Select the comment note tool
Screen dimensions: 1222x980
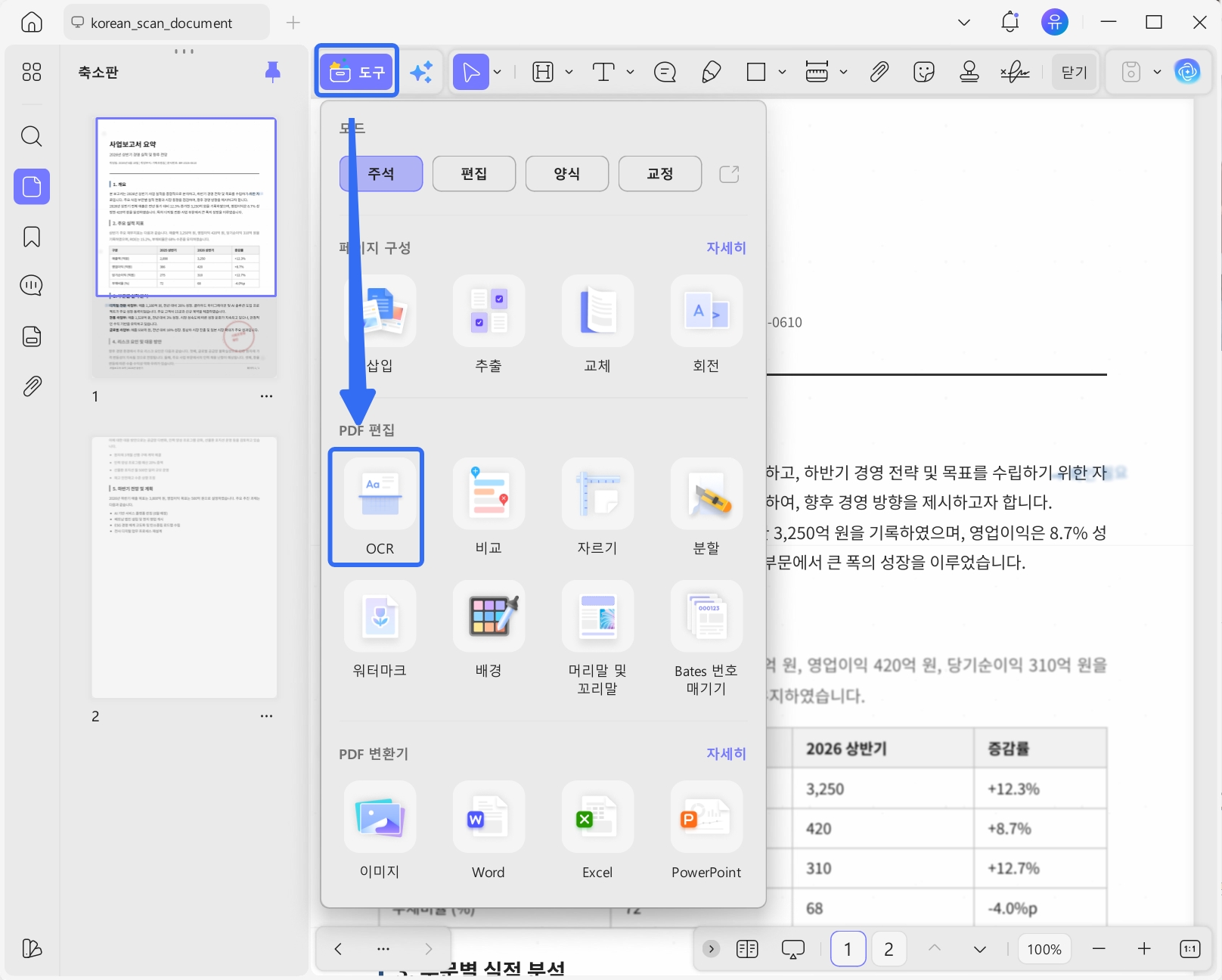click(x=665, y=72)
